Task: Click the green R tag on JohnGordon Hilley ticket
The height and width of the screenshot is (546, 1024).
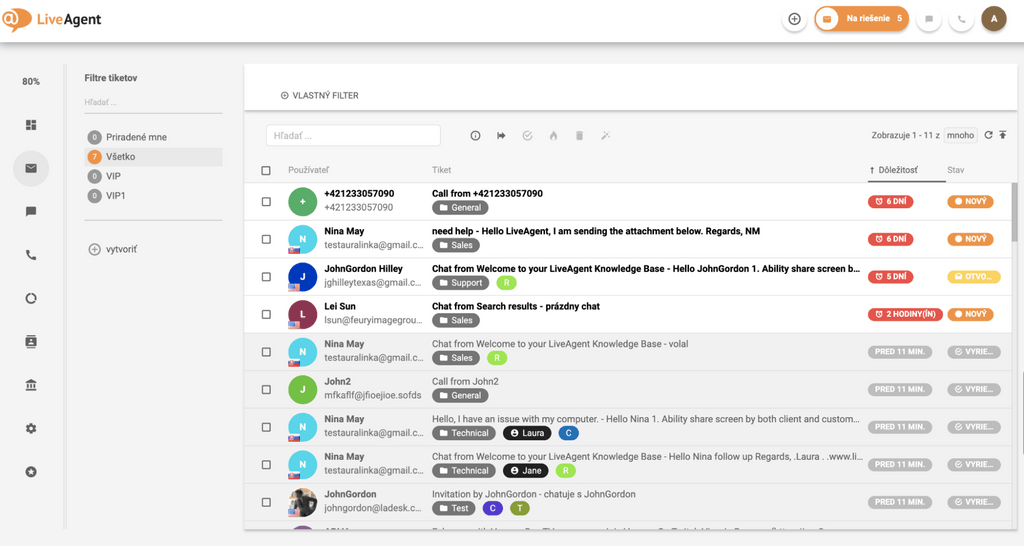Action: click(506, 283)
